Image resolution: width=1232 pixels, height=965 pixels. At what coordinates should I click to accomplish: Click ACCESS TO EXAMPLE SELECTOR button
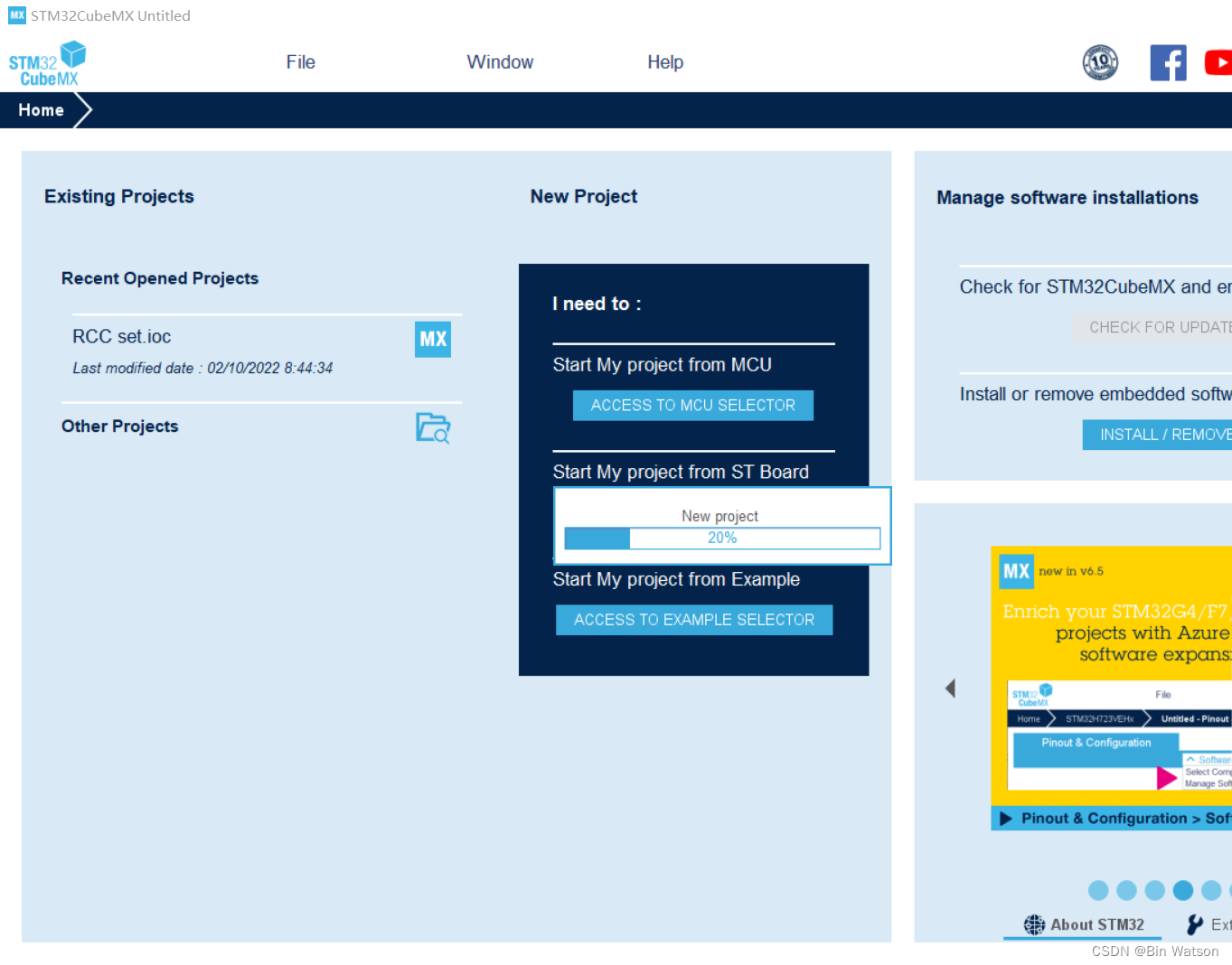click(x=694, y=620)
